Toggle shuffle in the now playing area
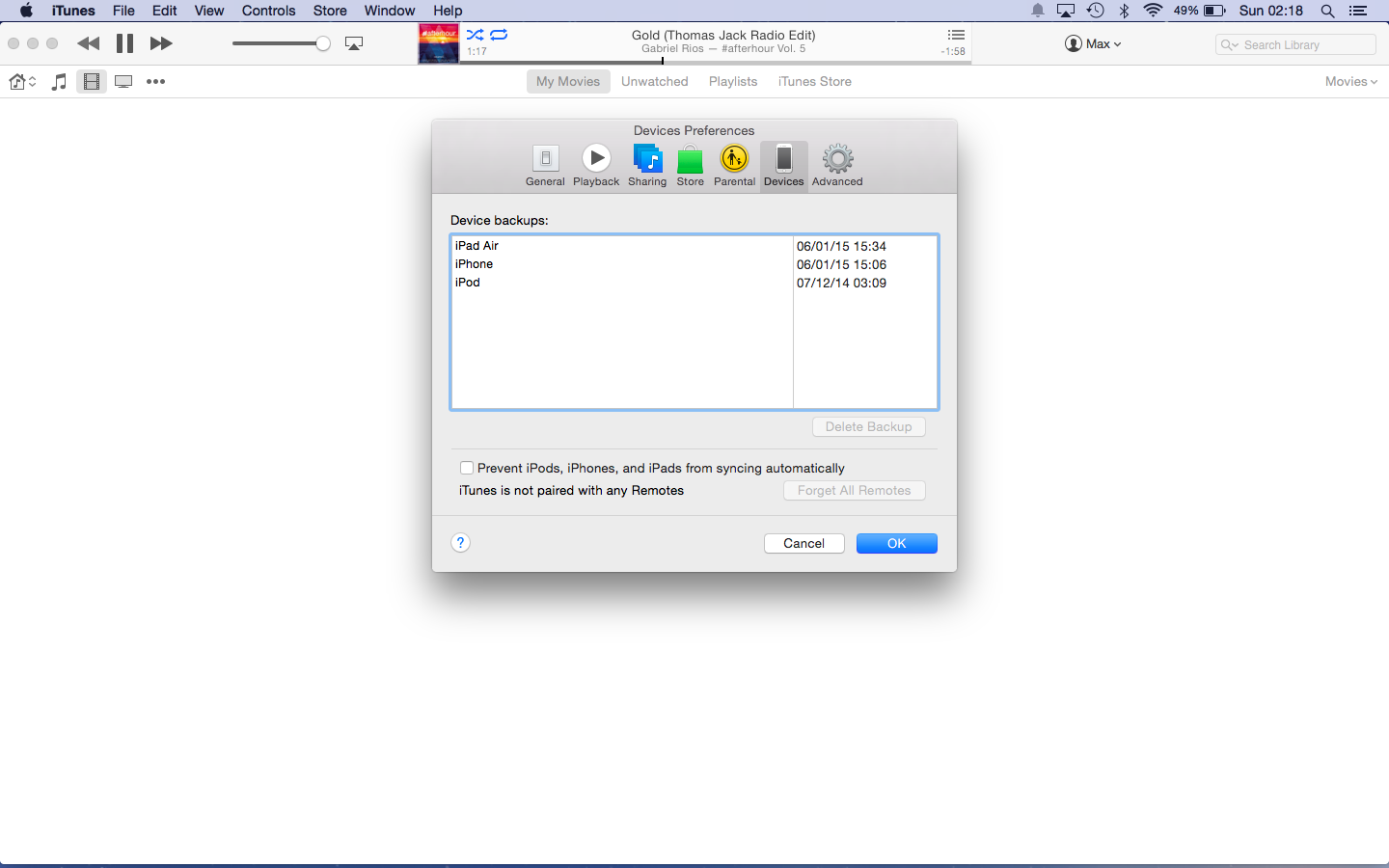The width and height of the screenshot is (1389, 868). 475,35
